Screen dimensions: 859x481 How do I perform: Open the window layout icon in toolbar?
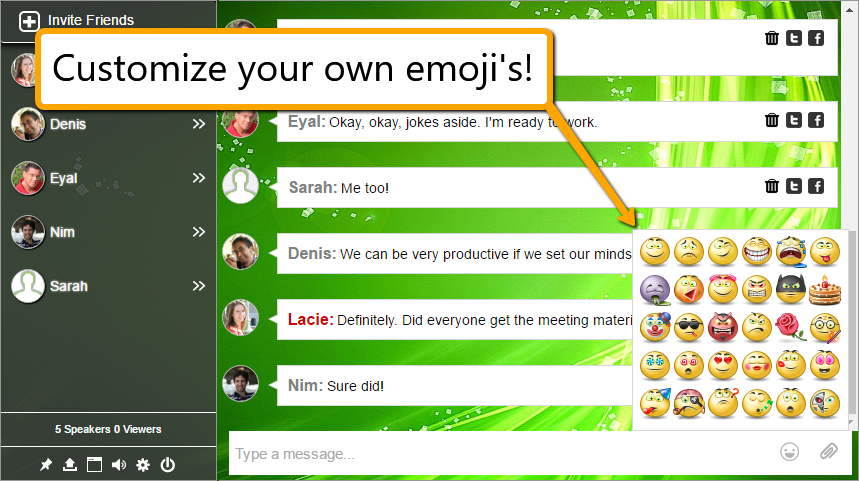[x=94, y=465]
